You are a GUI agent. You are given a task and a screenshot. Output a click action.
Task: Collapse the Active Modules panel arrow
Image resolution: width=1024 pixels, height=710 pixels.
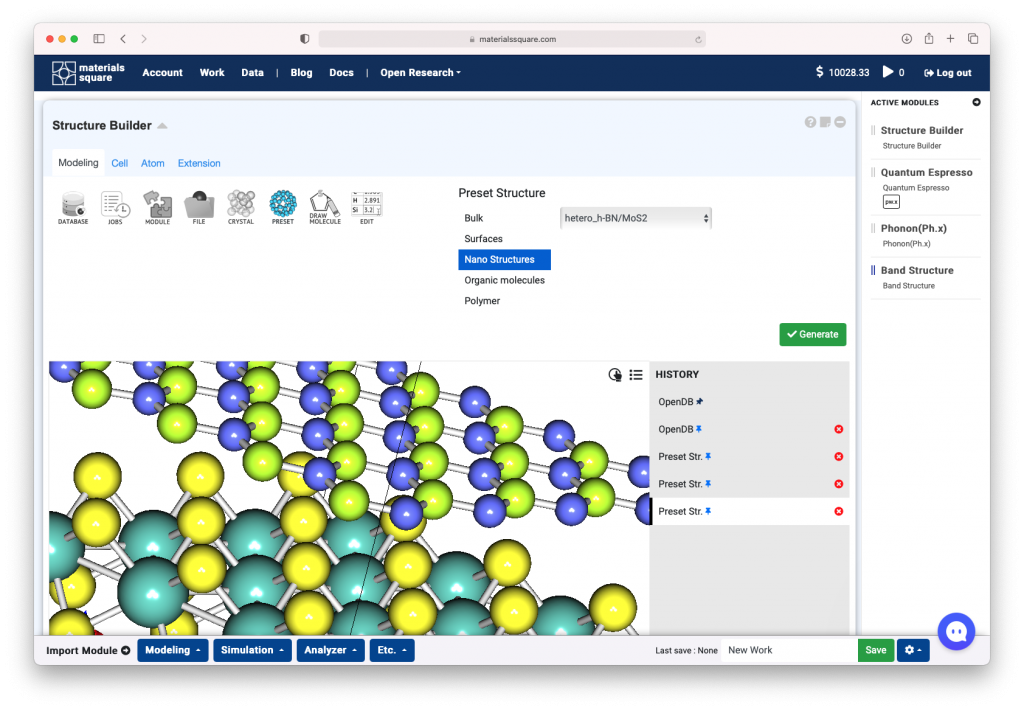click(976, 102)
